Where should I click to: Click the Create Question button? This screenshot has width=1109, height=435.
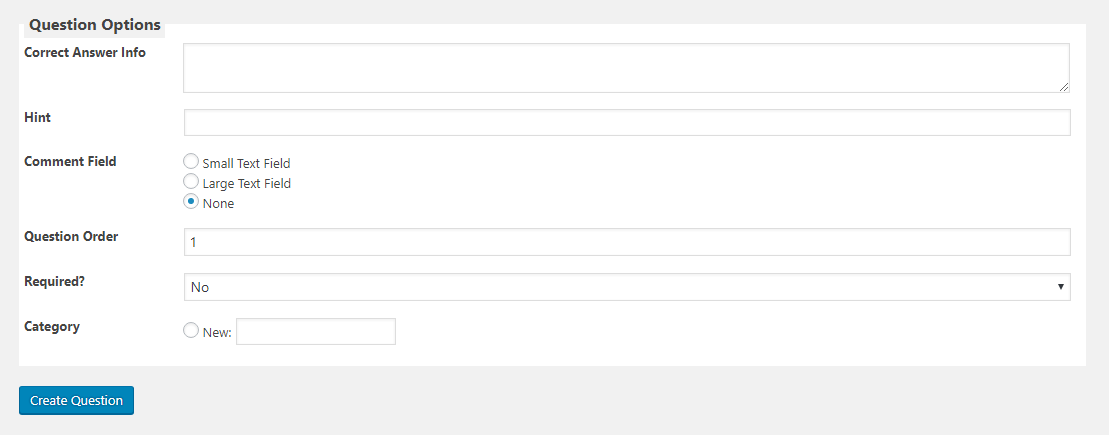76,400
